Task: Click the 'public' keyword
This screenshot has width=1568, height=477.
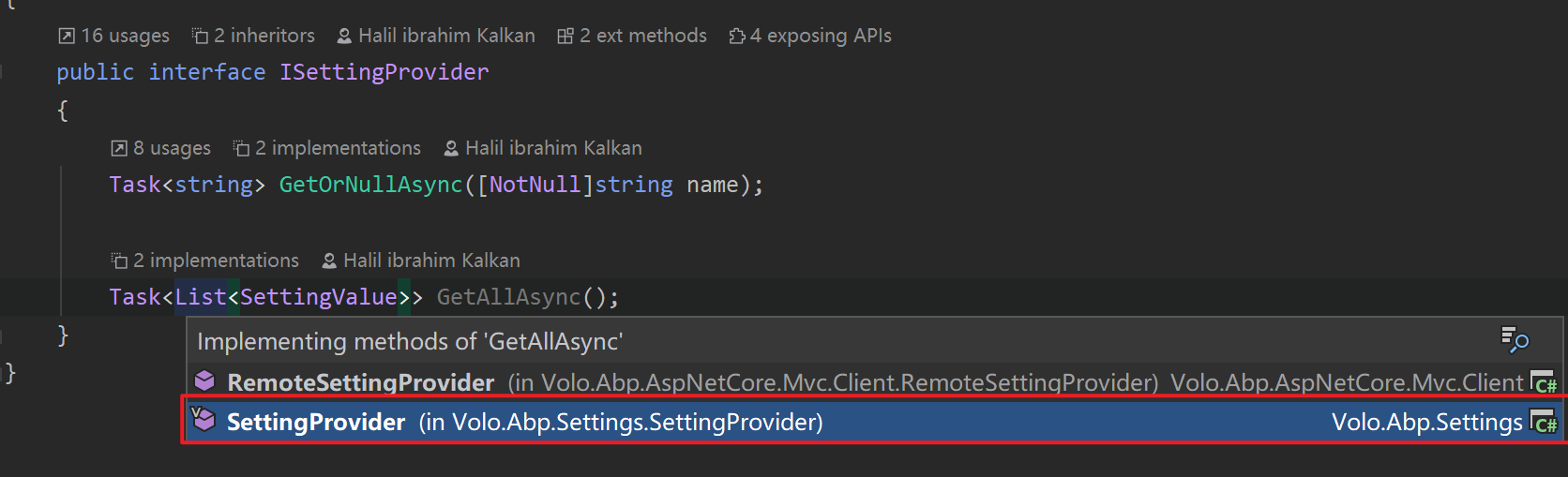Action: [96, 72]
